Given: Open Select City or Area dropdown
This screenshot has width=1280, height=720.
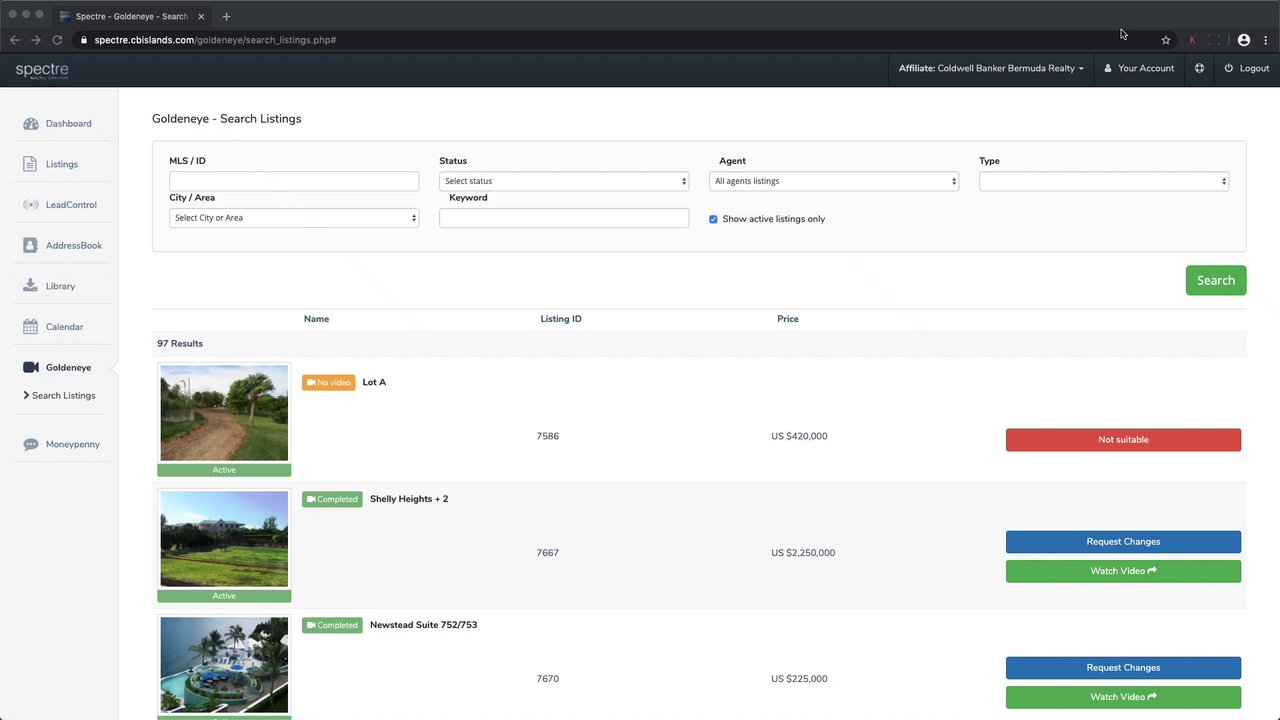Looking at the screenshot, I should tap(294, 218).
